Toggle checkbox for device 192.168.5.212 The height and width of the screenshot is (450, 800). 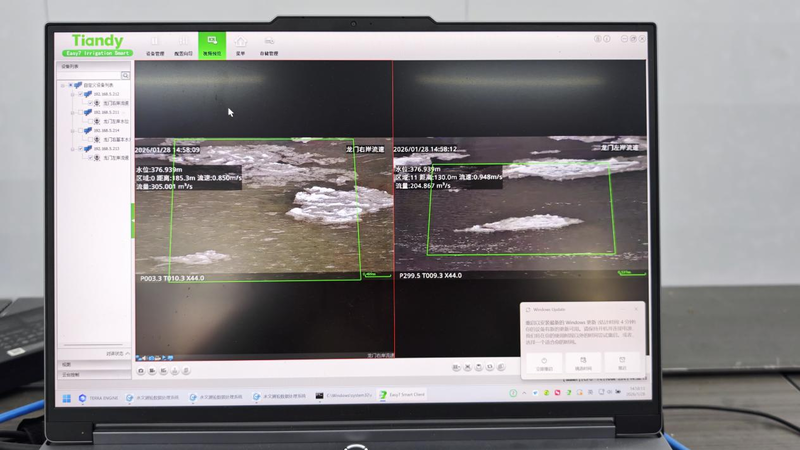[x=81, y=94]
